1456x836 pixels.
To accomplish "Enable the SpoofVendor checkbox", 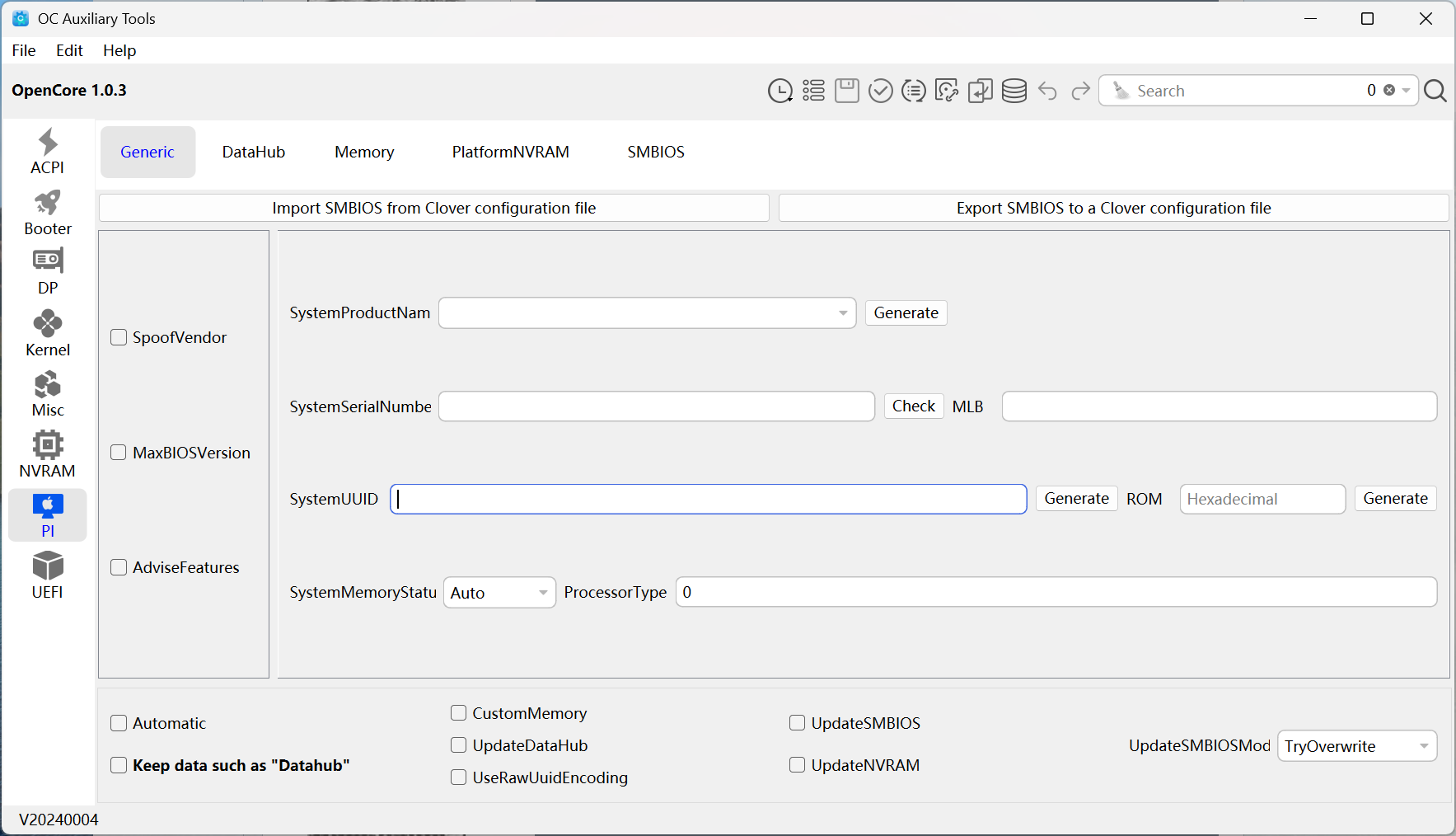I will [119, 337].
